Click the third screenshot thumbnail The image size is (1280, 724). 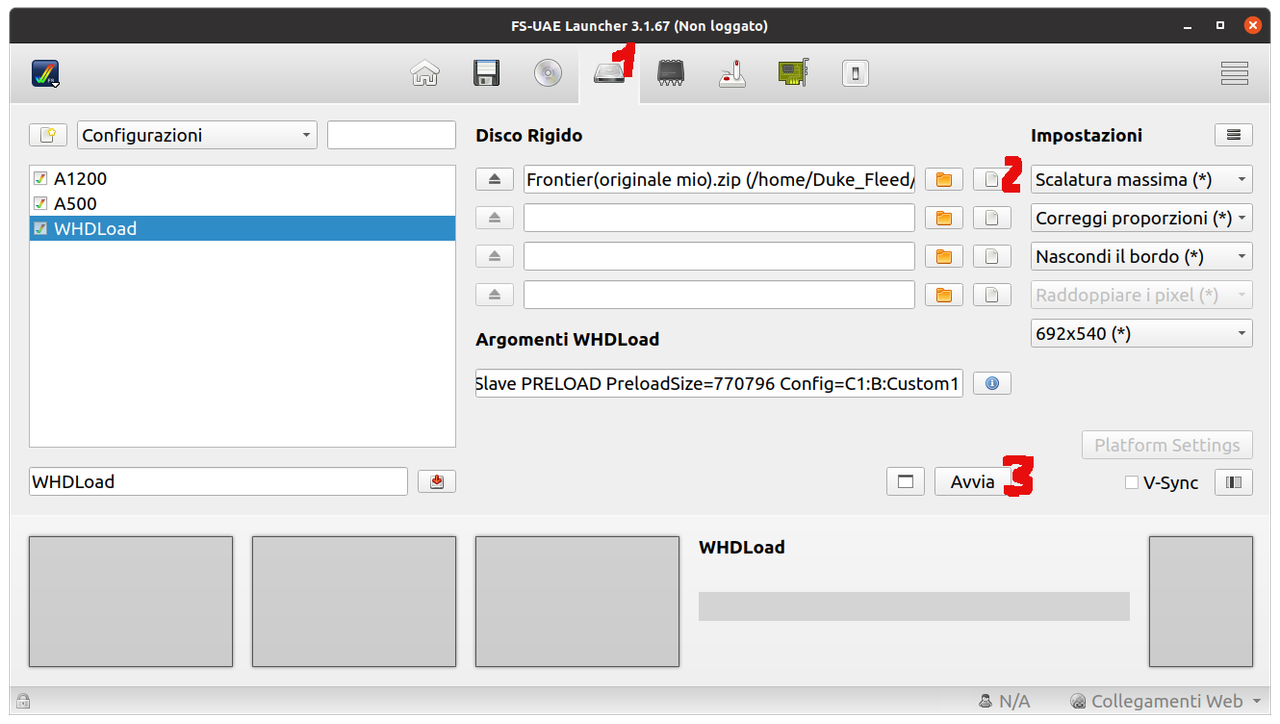pyautogui.click(x=577, y=601)
